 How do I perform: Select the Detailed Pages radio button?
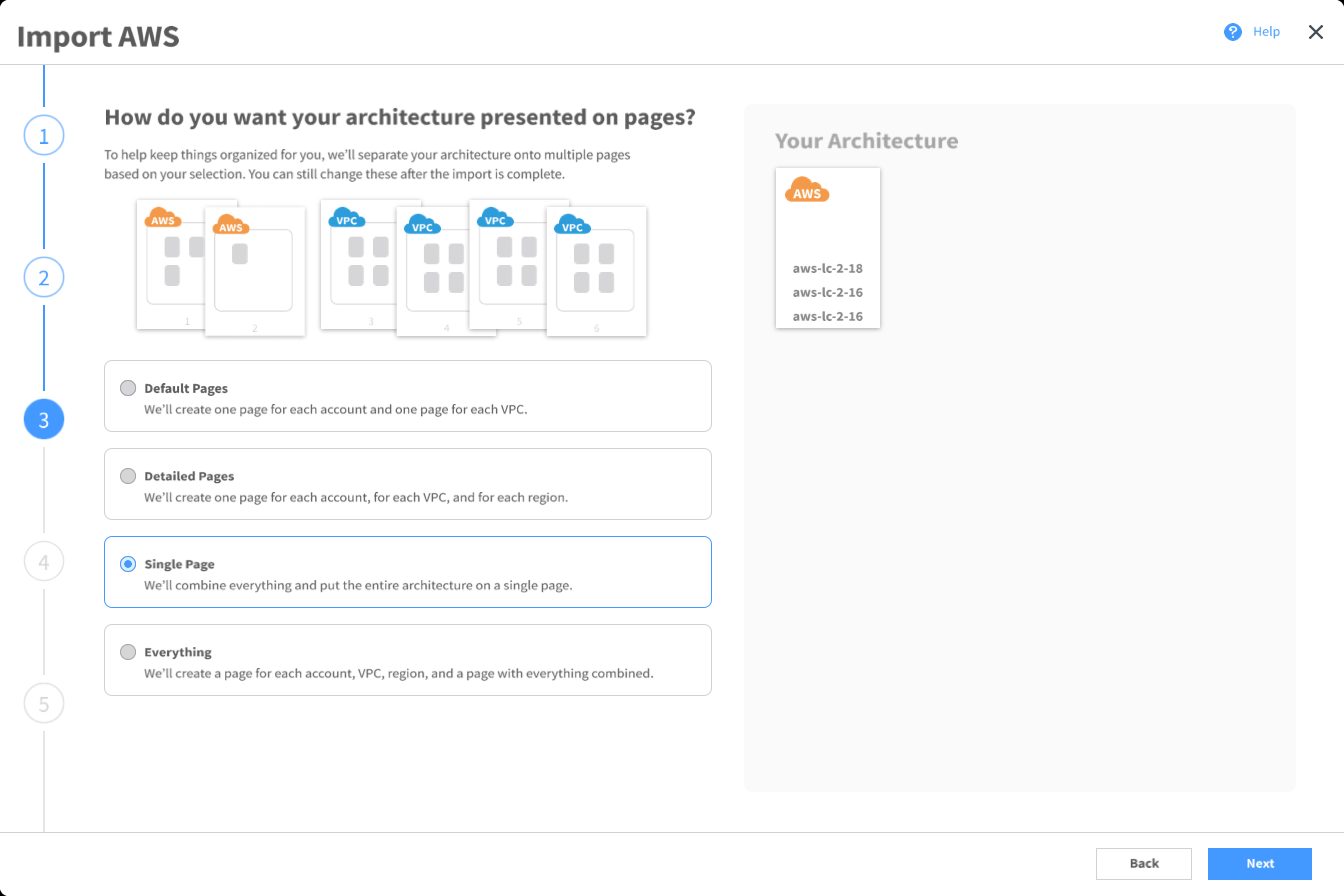pos(128,476)
